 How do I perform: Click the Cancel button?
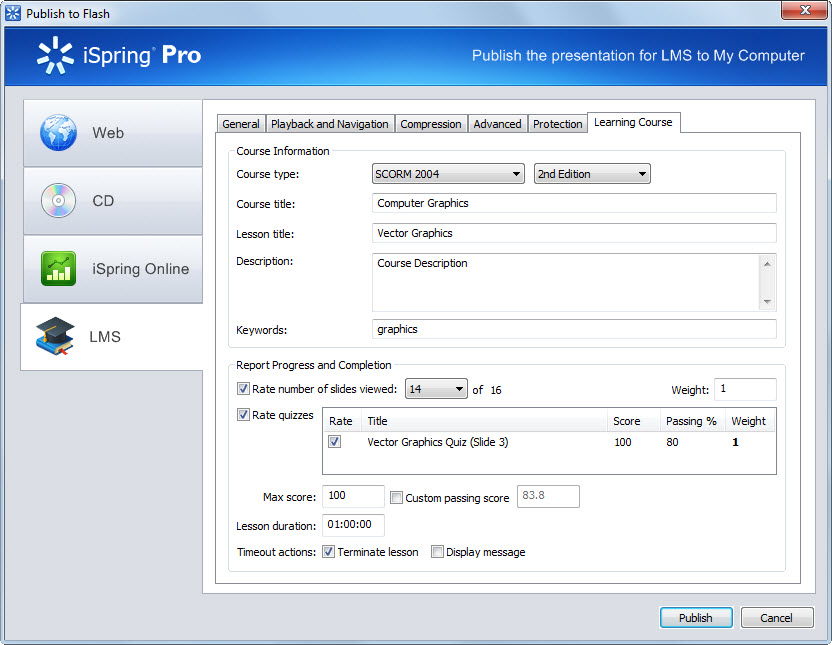point(776,618)
